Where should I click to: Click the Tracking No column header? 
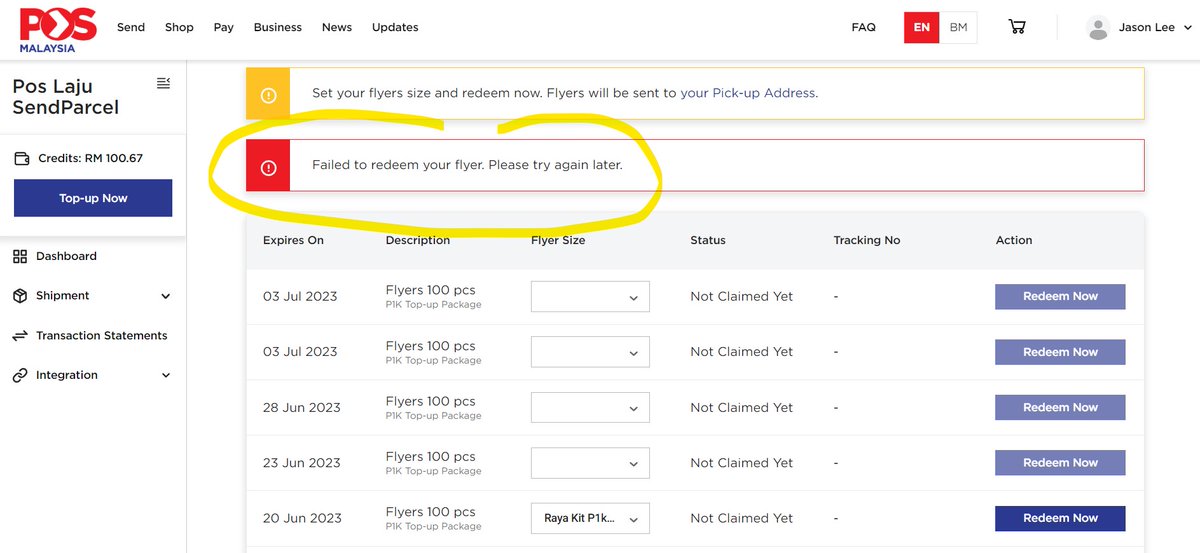866,240
